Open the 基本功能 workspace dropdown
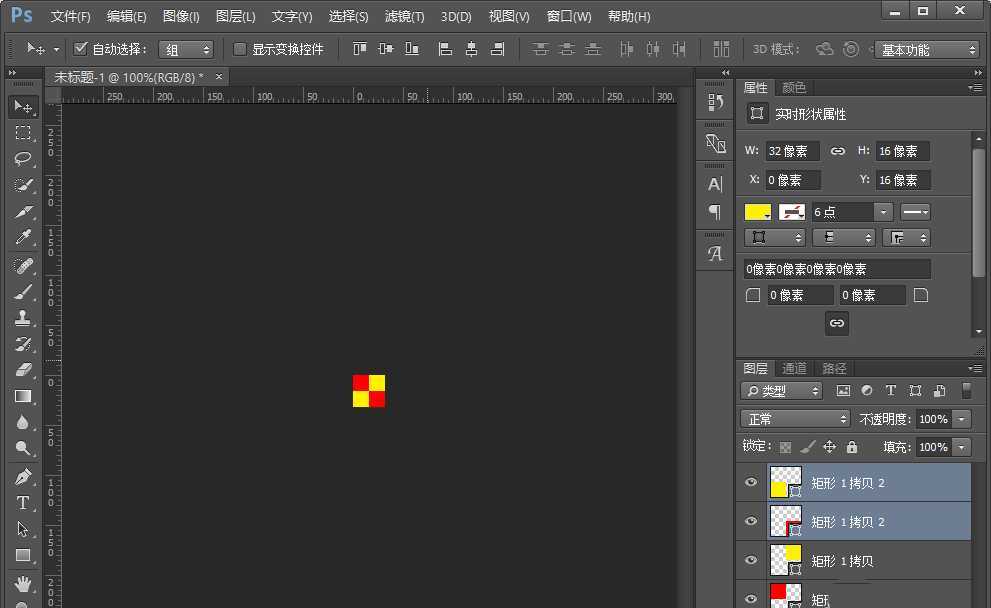Viewport: 991px width, 608px height. click(927, 50)
